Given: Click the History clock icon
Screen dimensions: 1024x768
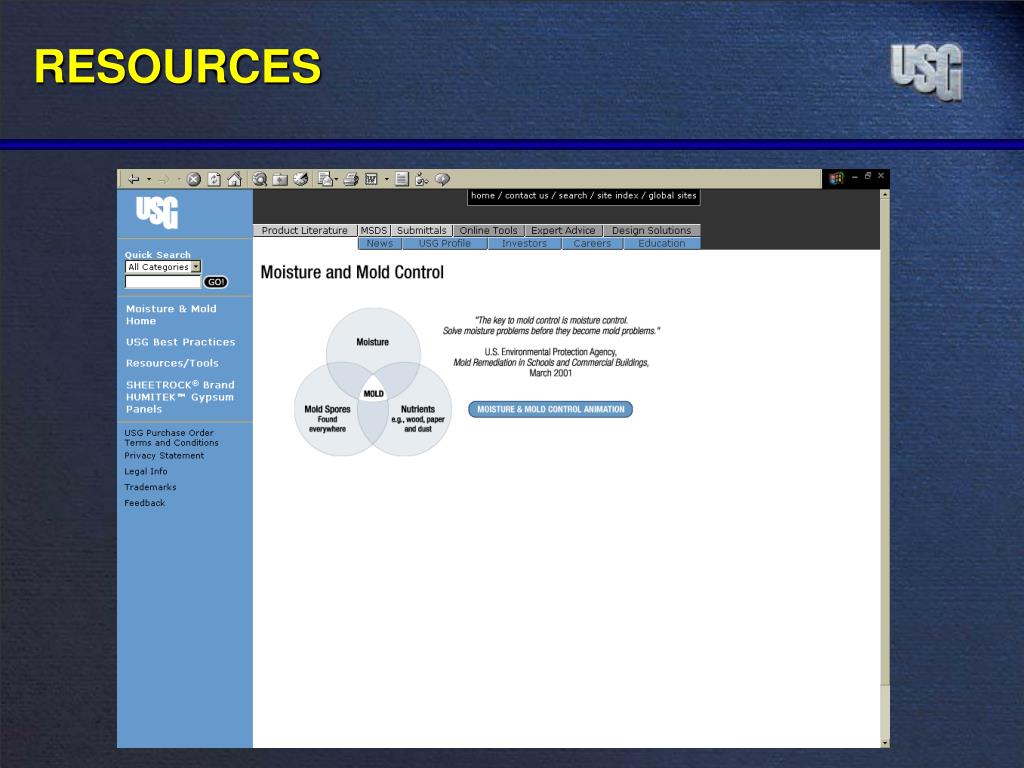Looking at the screenshot, I should coord(300,179).
